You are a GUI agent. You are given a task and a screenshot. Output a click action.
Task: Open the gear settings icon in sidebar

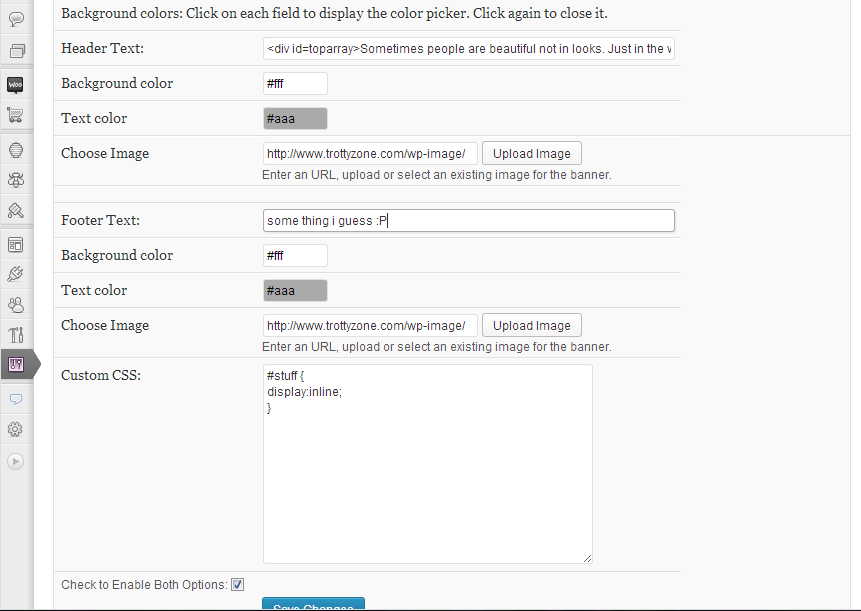click(x=15, y=429)
